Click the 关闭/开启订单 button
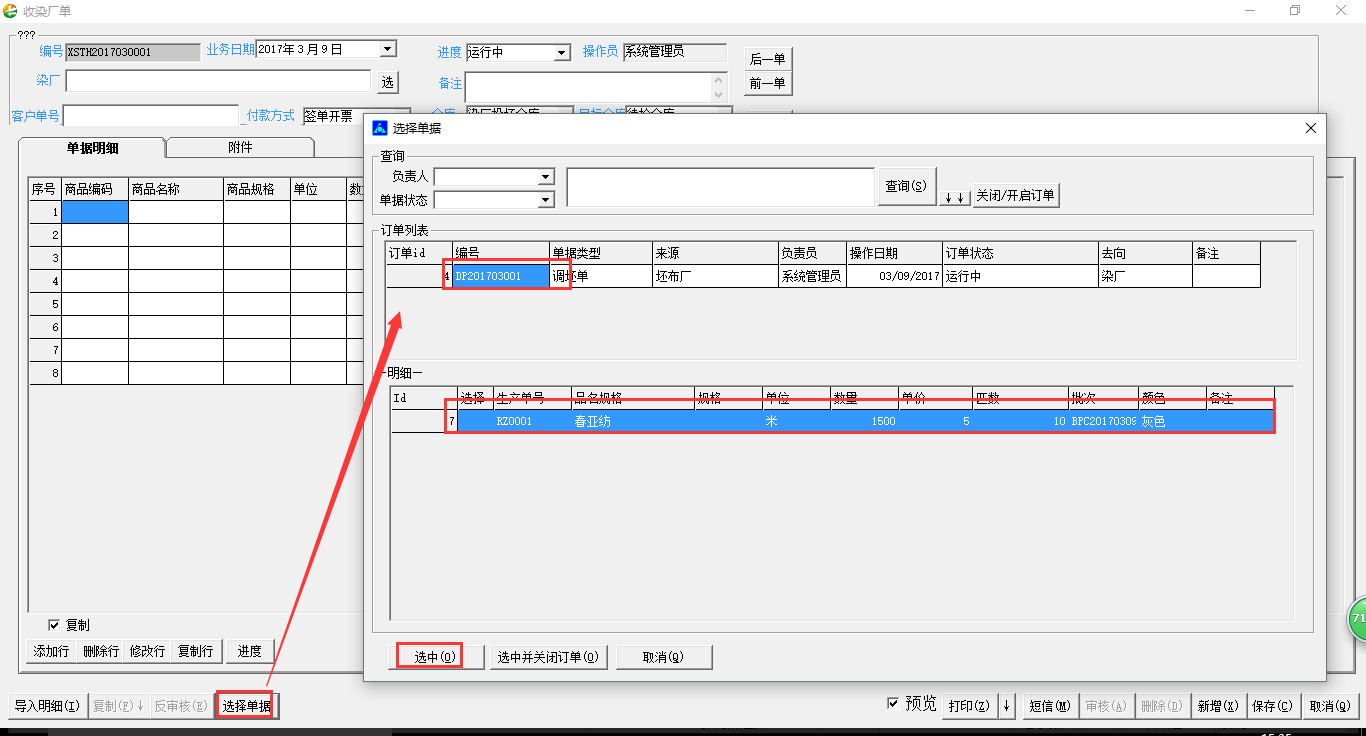 point(1015,195)
